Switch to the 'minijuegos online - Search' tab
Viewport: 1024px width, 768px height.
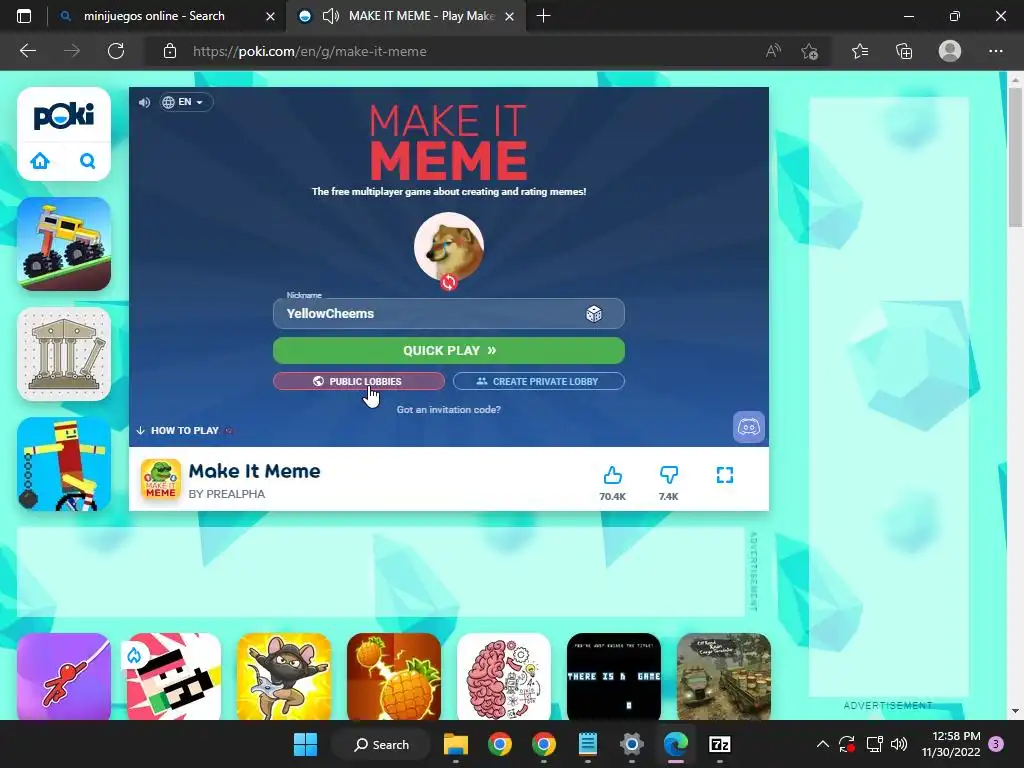point(154,16)
